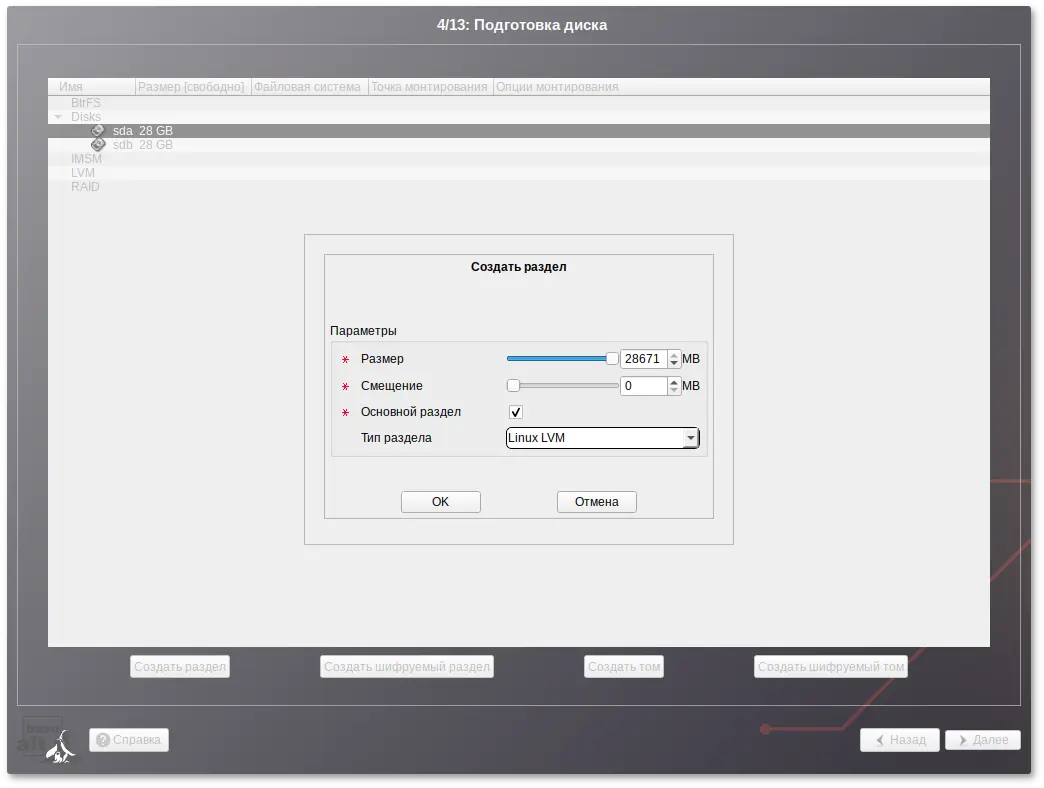The height and width of the screenshot is (788, 1044).
Task: Click Создать шифруемый том button
Action: (831, 666)
